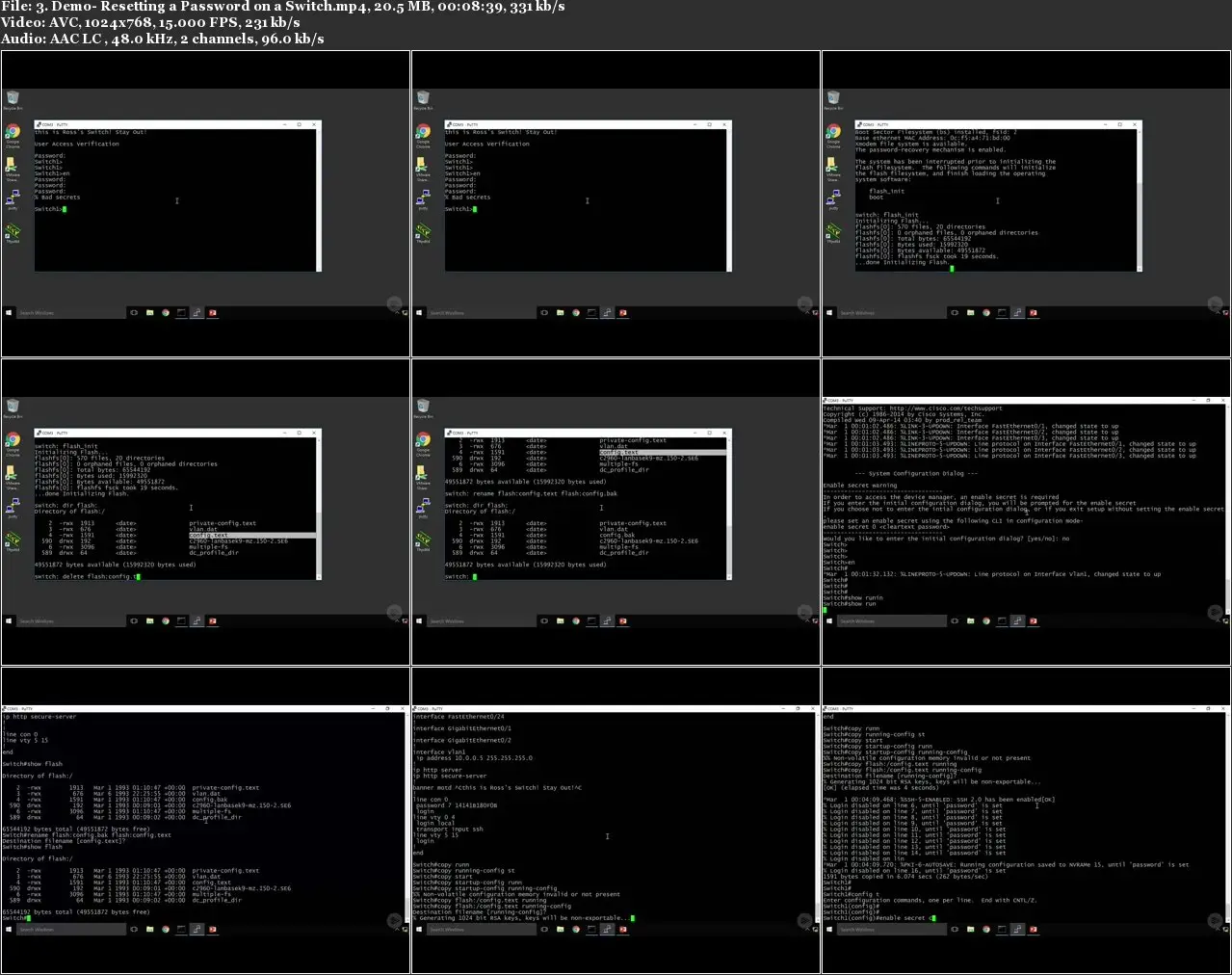Click Search Windows box in flash_init frame
This screenshot has width=1232, height=975.
(x=892, y=312)
